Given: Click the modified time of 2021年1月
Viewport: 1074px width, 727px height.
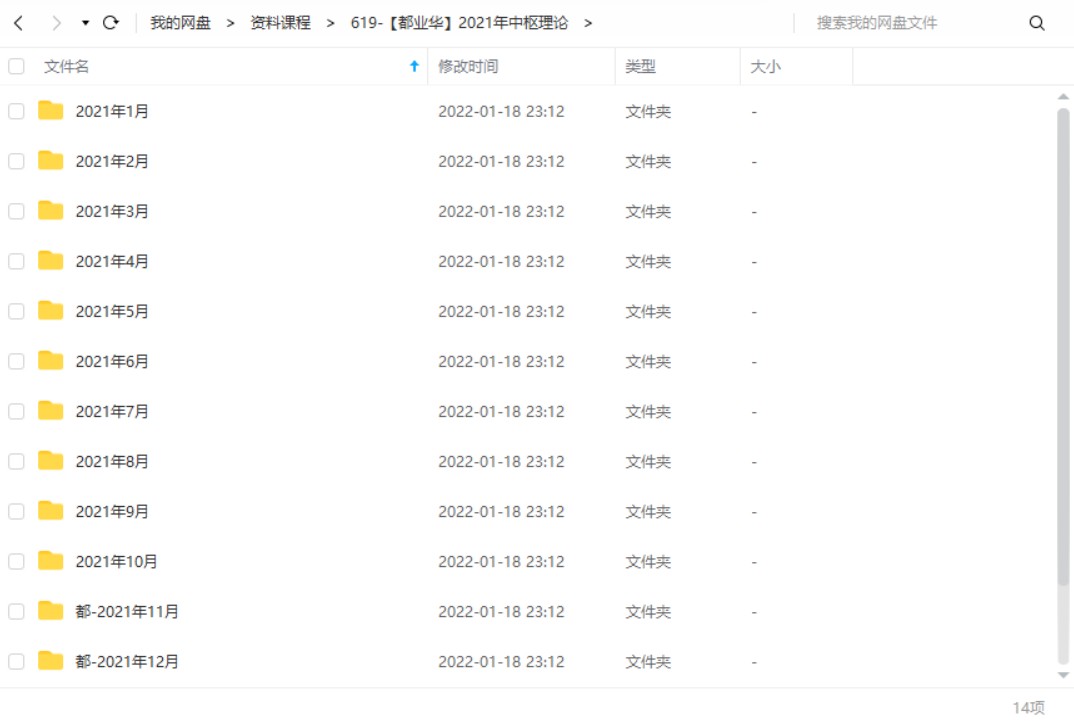Looking at the screenshot, I should click(x=501, y=111).
